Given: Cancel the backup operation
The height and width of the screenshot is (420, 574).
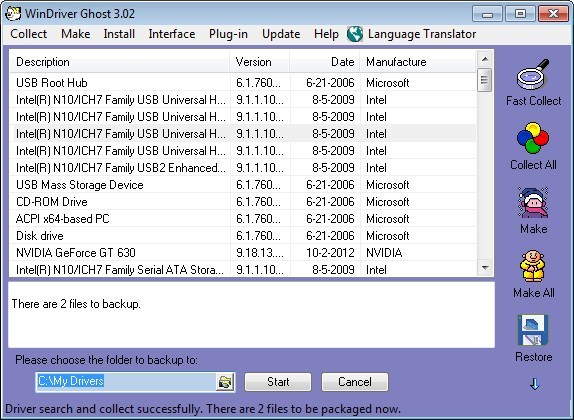Looking at the screenshot, I should [355, 382].
